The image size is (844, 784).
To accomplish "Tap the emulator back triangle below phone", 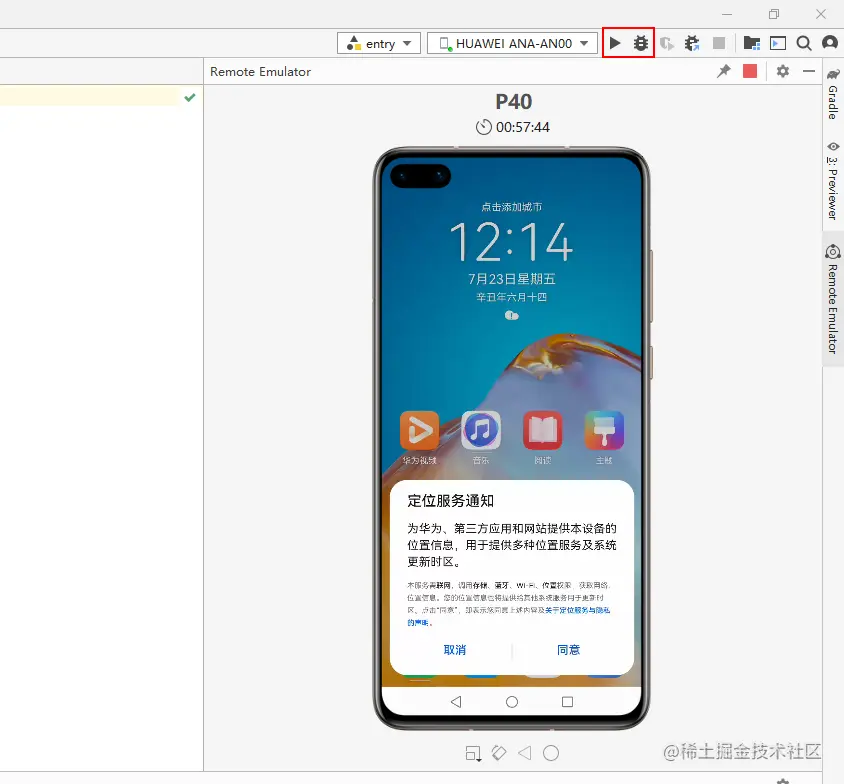I will [x=525, y=753].
